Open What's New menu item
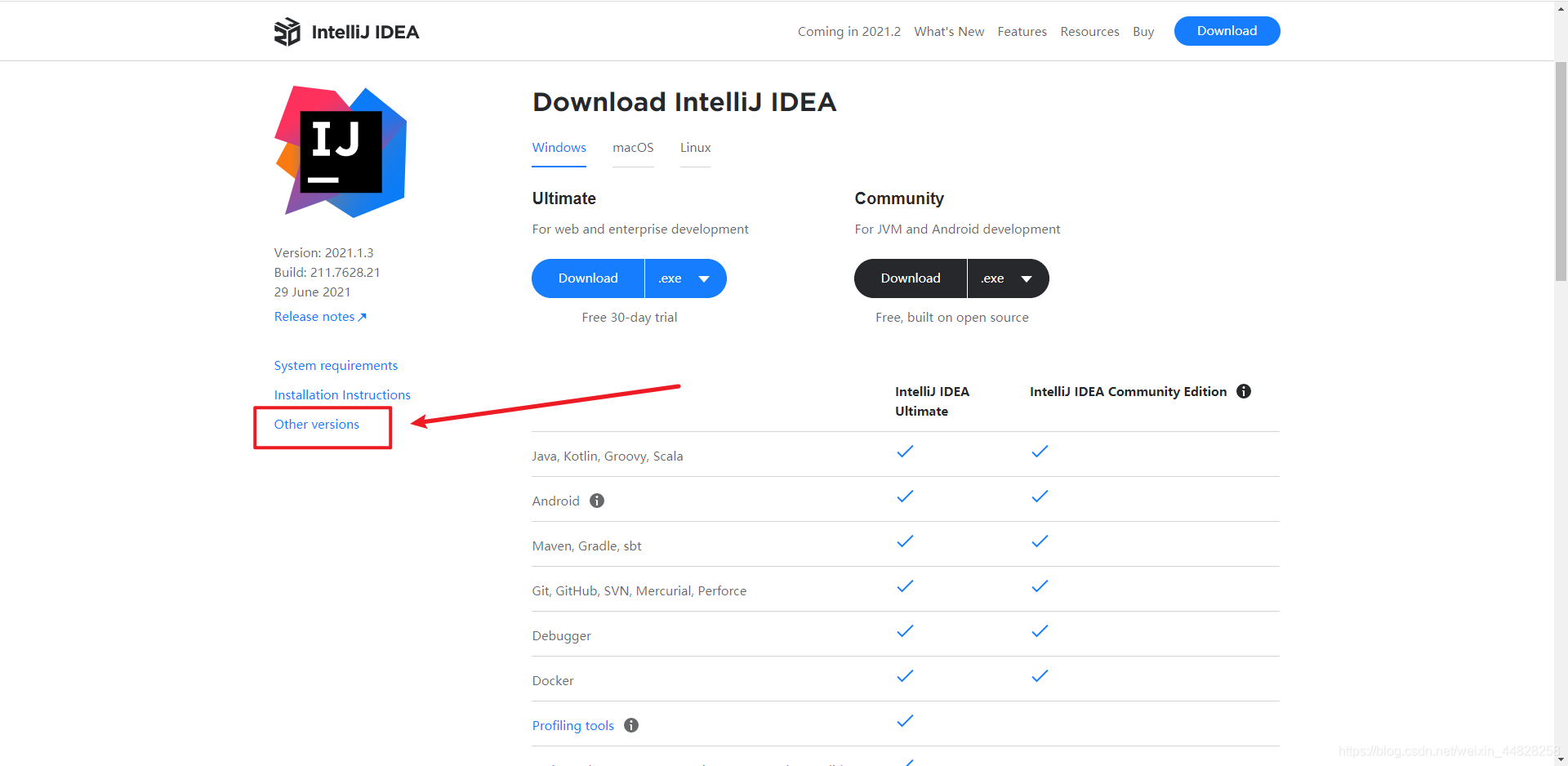This screenshot has width=1568, height=766. 949,32
